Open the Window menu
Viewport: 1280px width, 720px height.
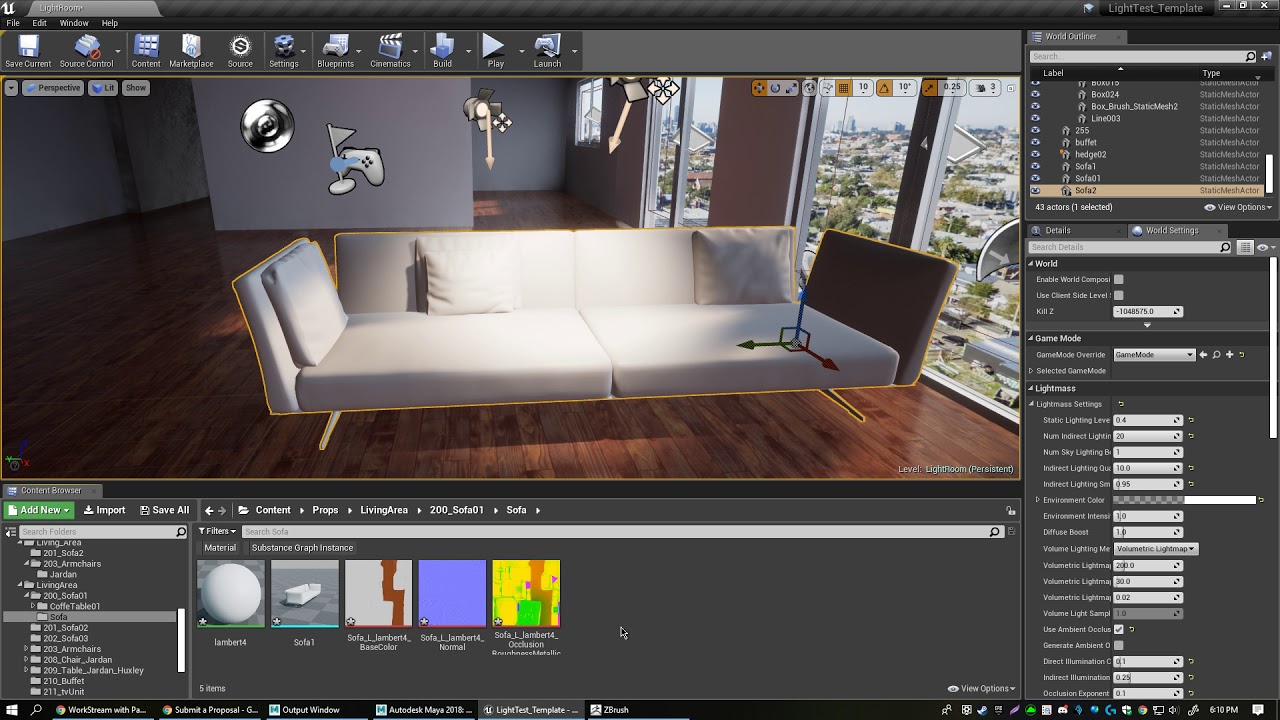point(74,23)
